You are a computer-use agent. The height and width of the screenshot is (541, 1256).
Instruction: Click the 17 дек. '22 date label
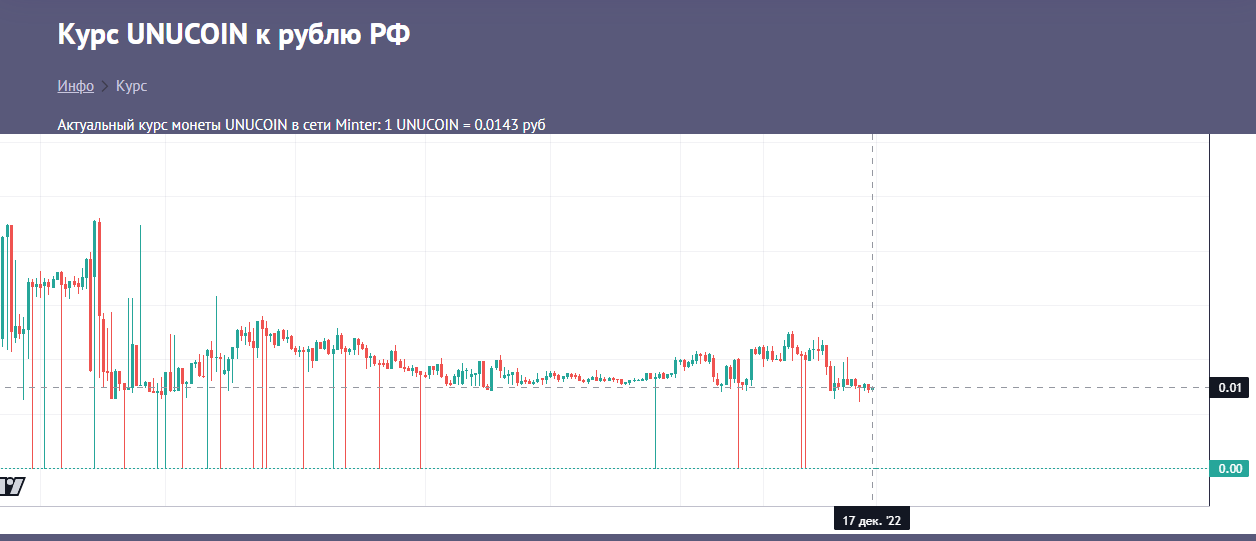coord(872,521)
